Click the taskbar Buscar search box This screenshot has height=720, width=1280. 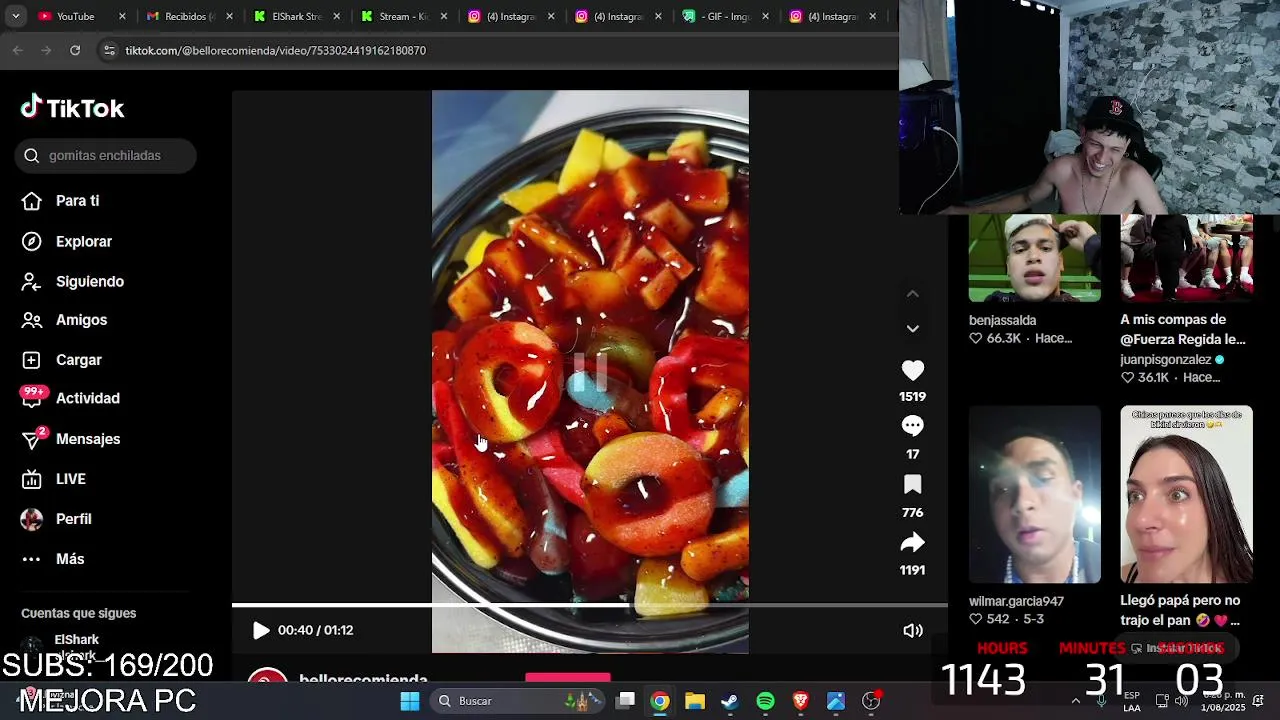pos(516,701)
